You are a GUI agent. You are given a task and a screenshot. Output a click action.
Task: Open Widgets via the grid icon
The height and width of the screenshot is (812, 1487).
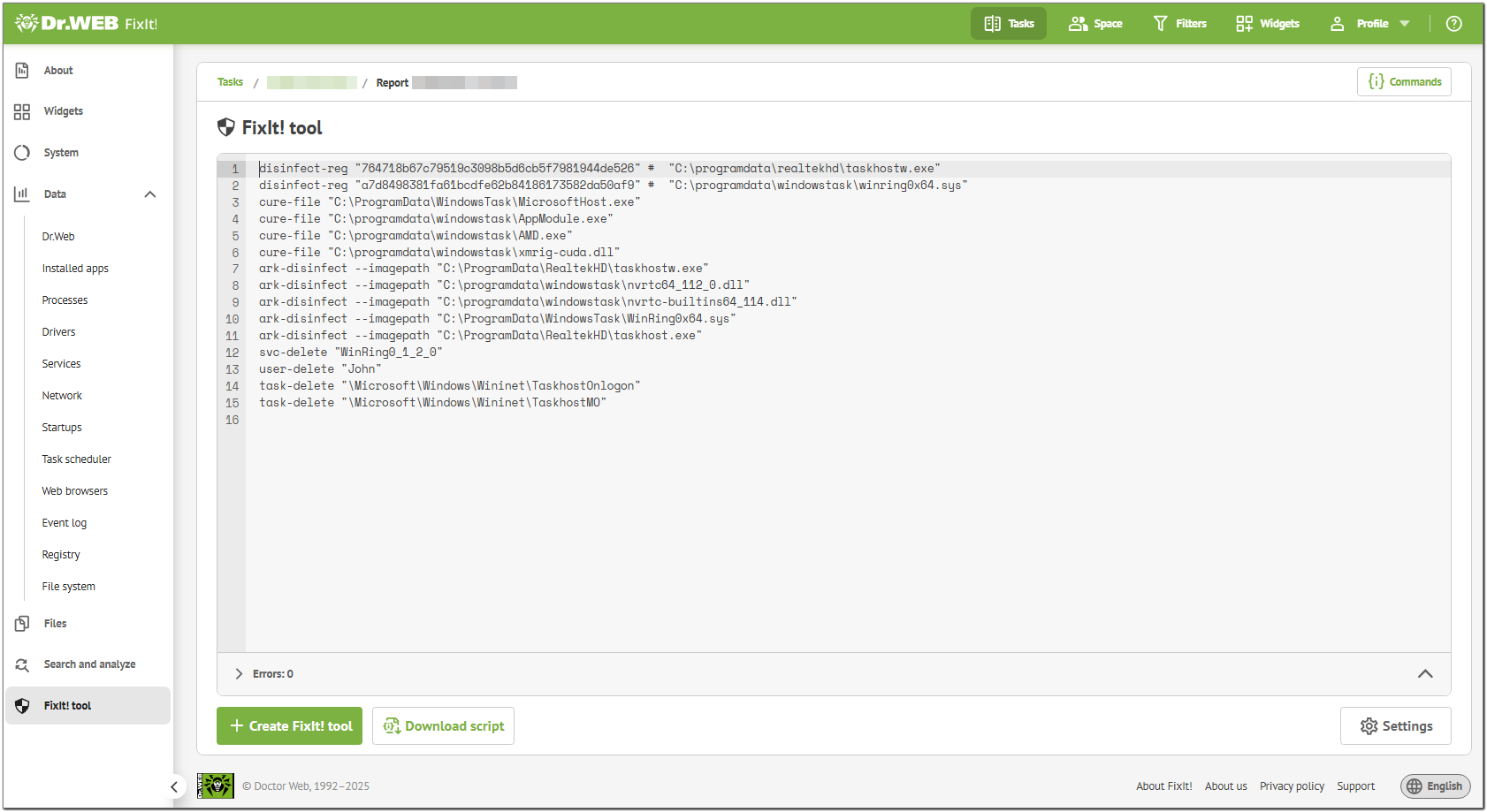pyautogui.click(x=1244, y=23)
